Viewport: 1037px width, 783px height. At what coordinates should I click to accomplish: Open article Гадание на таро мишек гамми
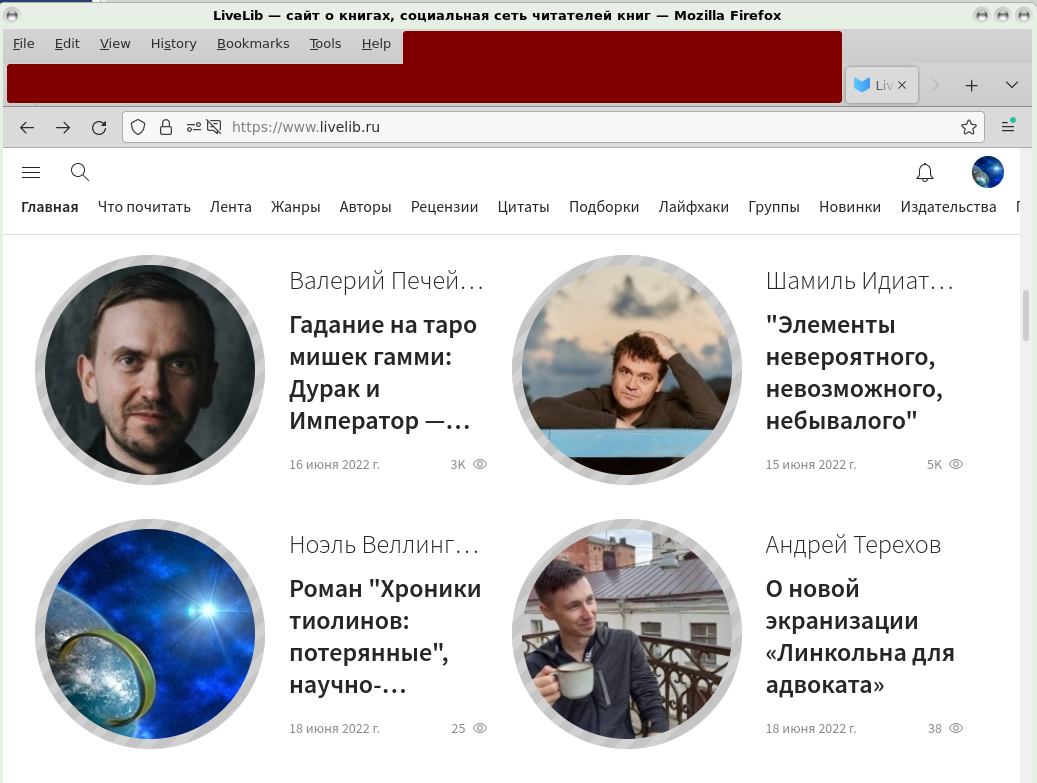(383, 372)
